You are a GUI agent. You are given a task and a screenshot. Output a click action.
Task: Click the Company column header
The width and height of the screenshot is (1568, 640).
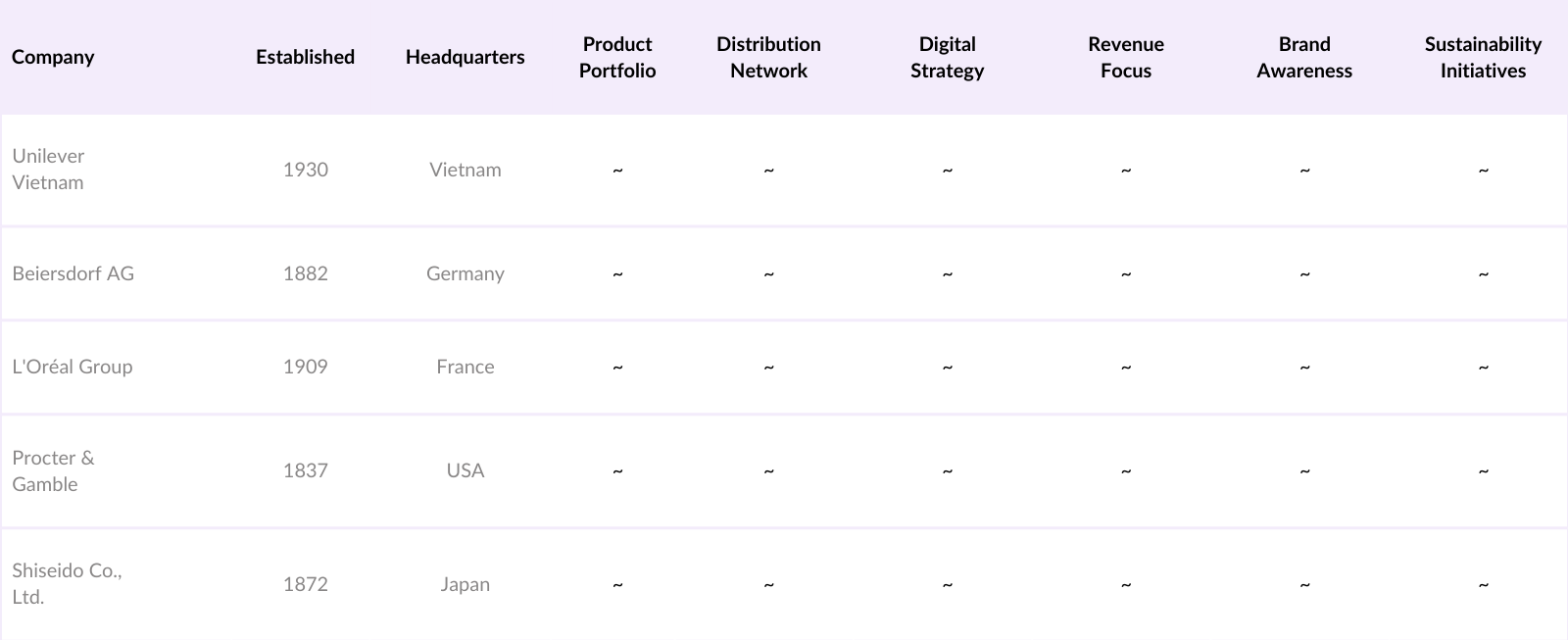[x=53, y=57]
